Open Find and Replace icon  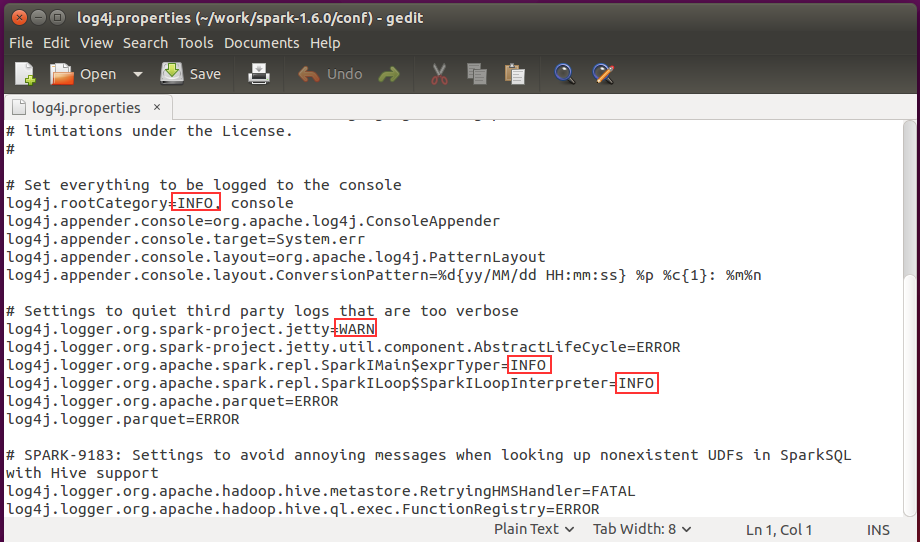click(603, 74)
